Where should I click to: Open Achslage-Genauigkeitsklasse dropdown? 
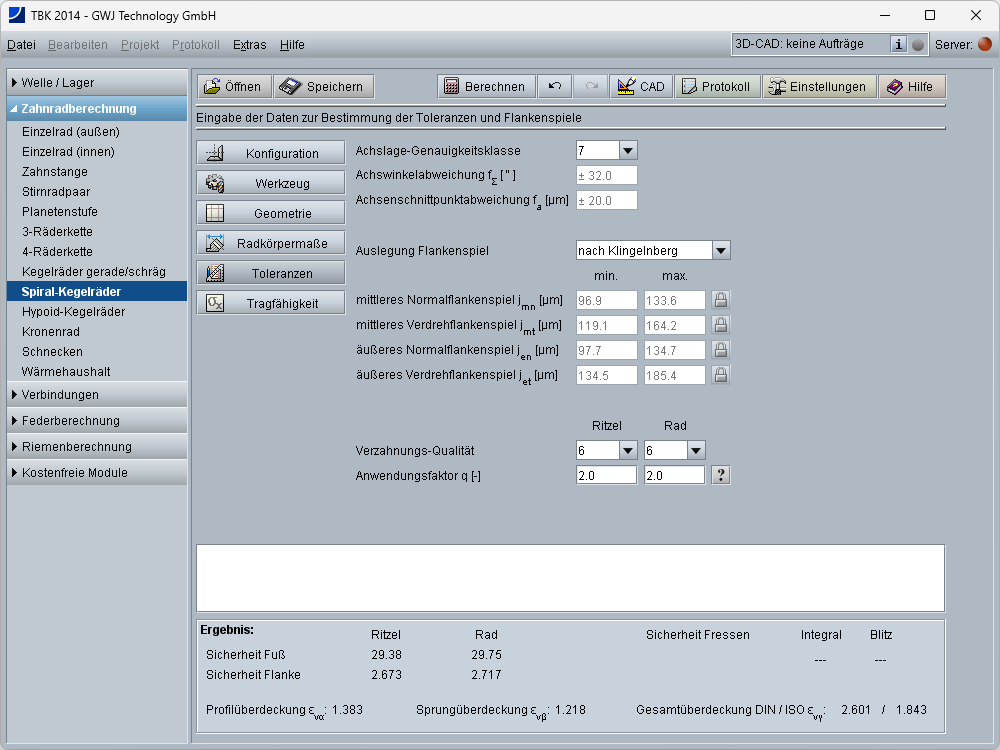click(x=627, y=151)
